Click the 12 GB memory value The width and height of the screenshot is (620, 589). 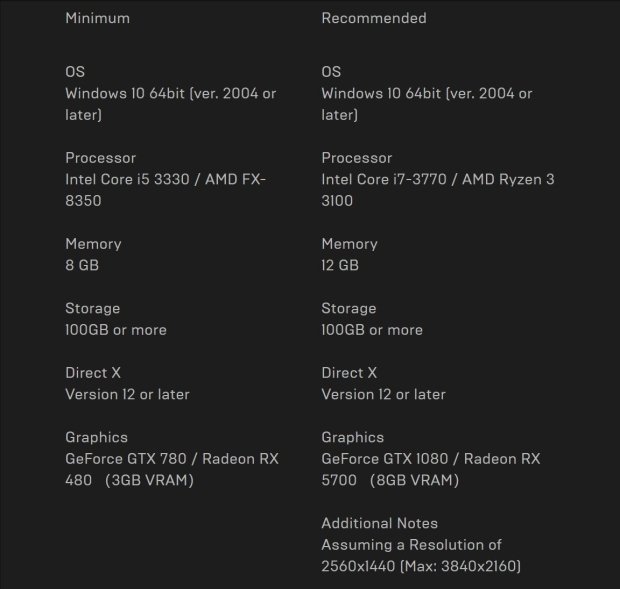coord(340,265)
